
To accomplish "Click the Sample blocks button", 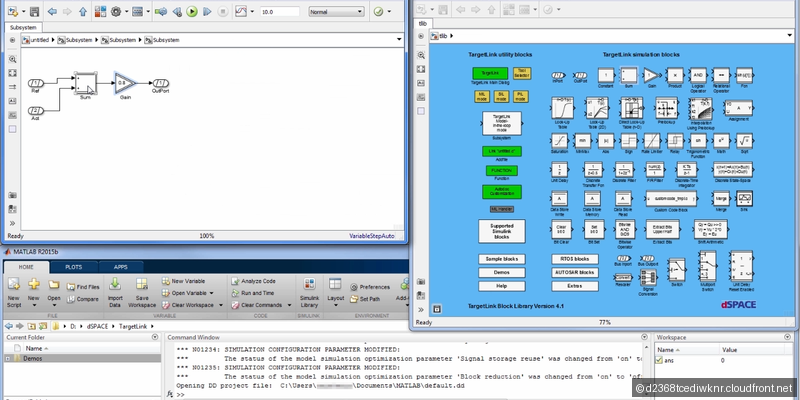I will [x=501, y=259].
